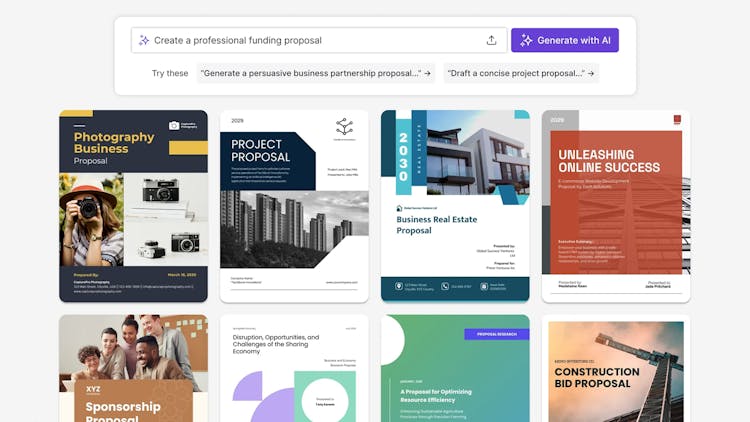Select the "Generate a persuasive business partnership proposal" suggestion
This screenshot has height=422, width=750.
pos(310,73)
